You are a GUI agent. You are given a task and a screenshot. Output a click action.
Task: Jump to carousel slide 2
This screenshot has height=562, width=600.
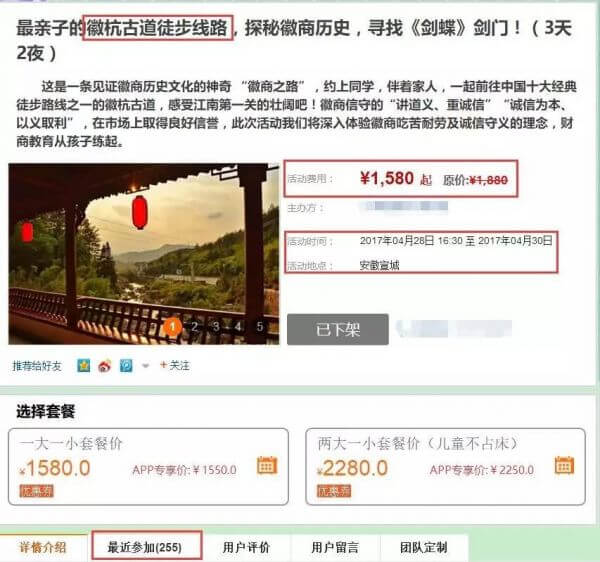coord(194,327)
